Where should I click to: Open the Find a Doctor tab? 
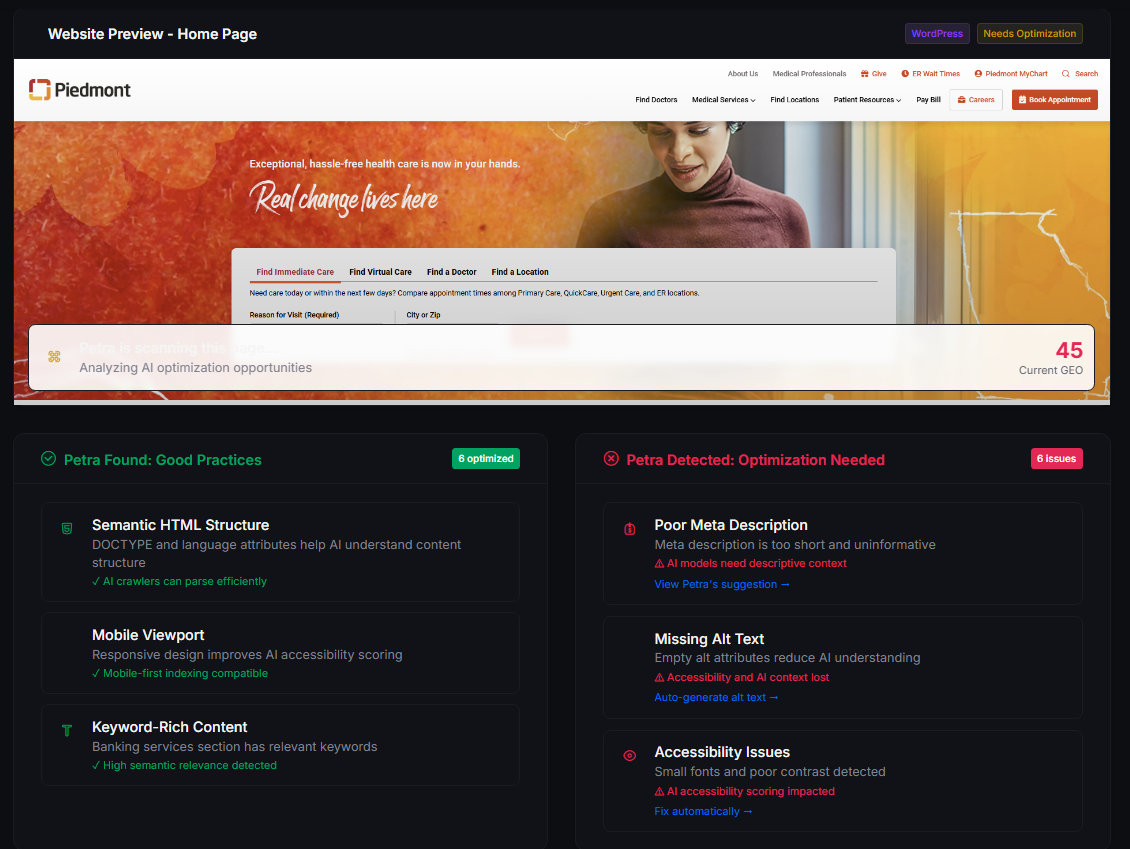(451, 272)
